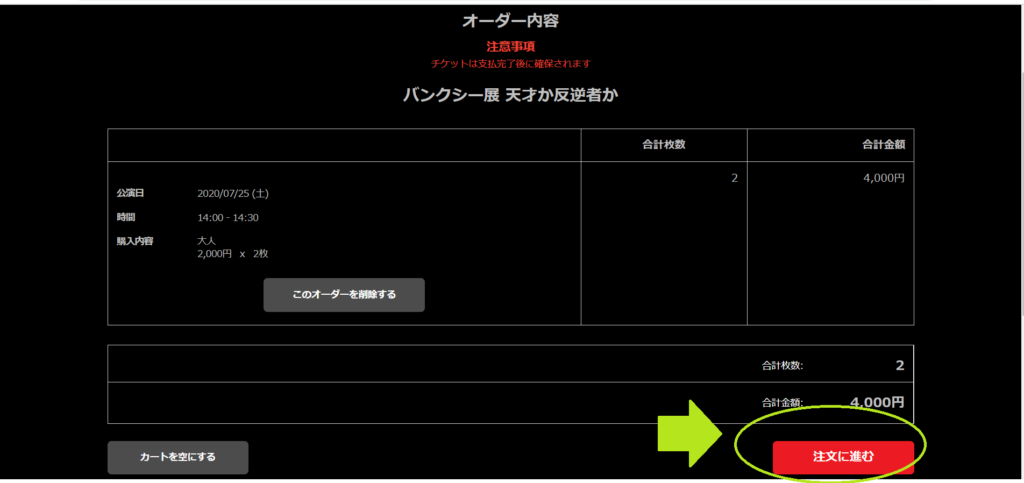The image size is (1024, 483).
Task: Click the 合計金額 column header
Action: [883, 145]
